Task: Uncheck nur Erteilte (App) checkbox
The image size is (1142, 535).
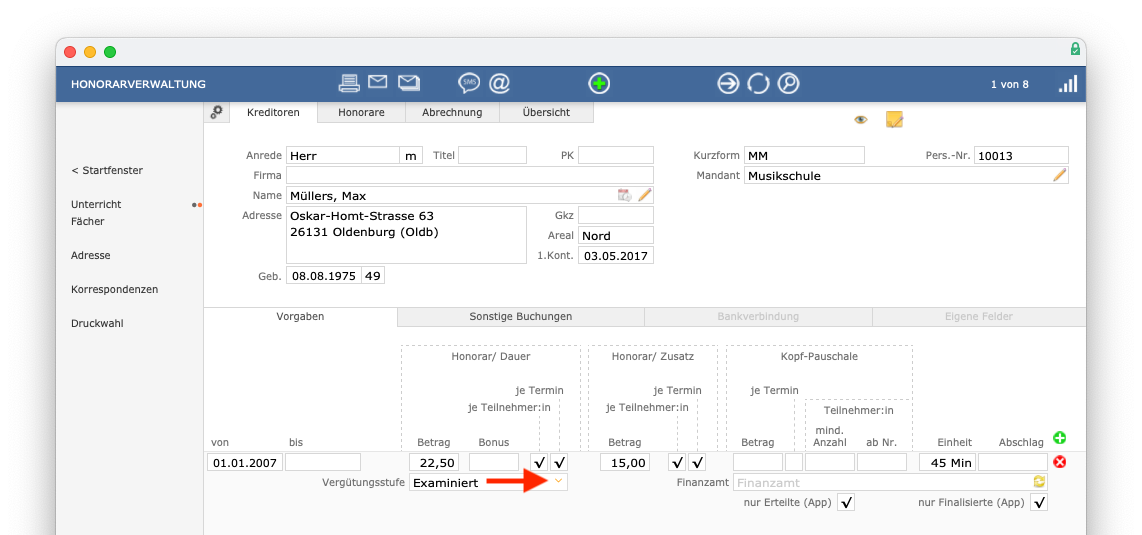Action: 846,502
